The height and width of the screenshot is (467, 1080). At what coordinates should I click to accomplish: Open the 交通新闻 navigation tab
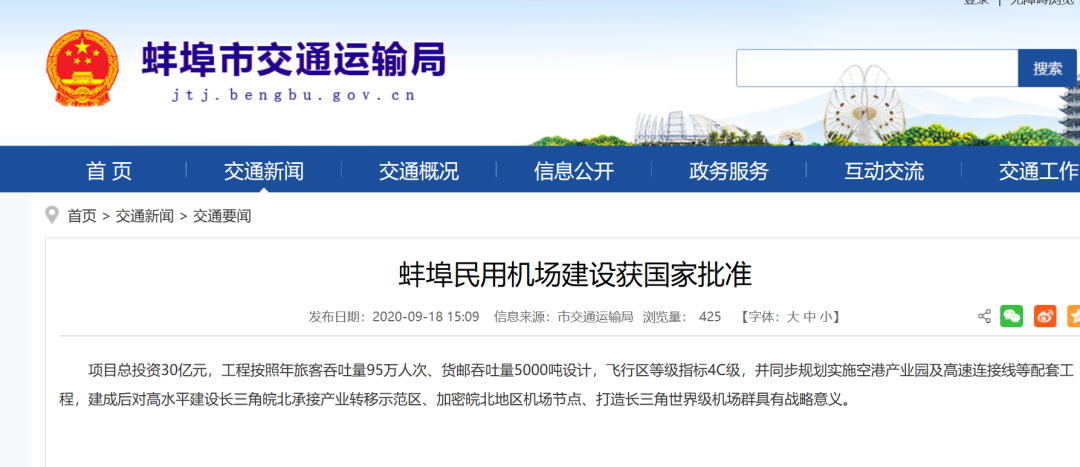point(264,171)
